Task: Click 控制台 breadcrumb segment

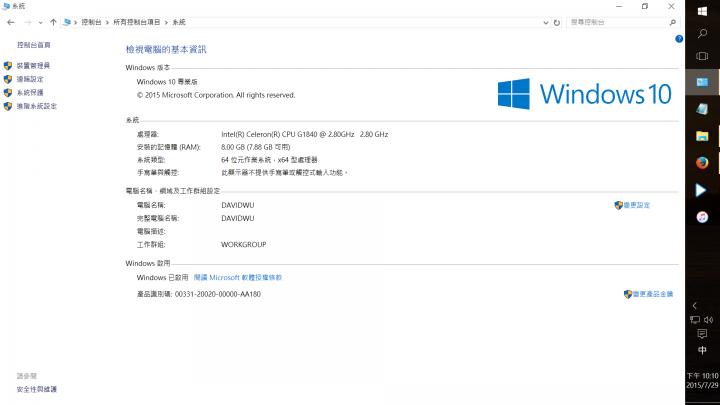Action: (x=91, y=22)
